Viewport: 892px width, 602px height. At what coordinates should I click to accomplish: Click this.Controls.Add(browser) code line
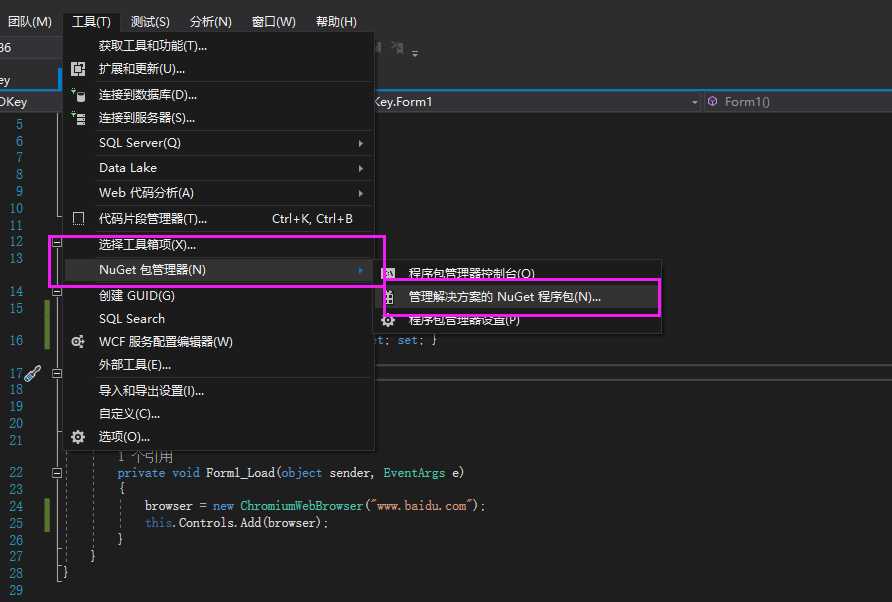pos(236,522)
